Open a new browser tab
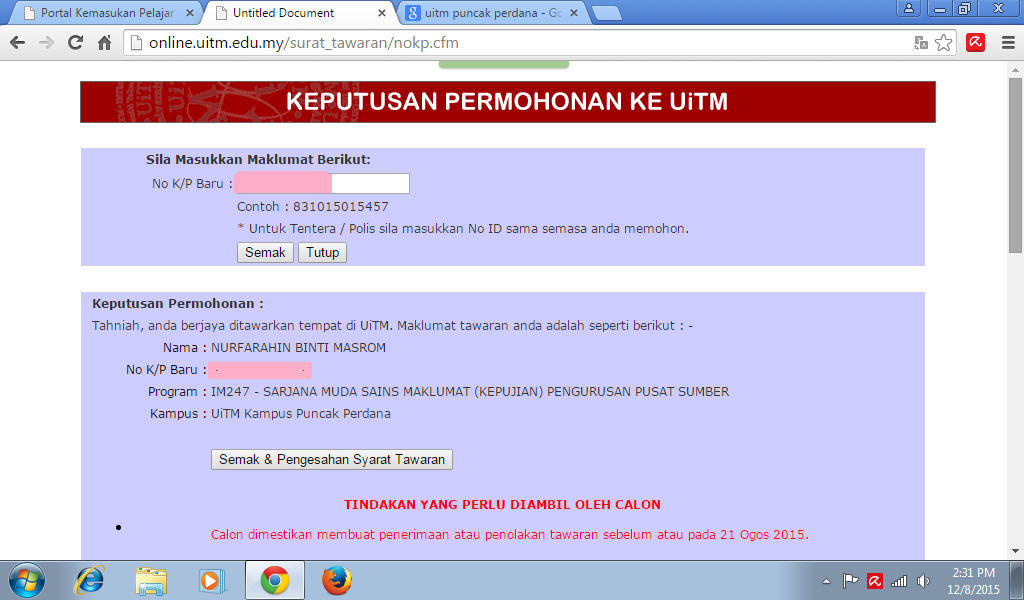The width and height of the screenshot is (1024, 600). coord(607,12)
